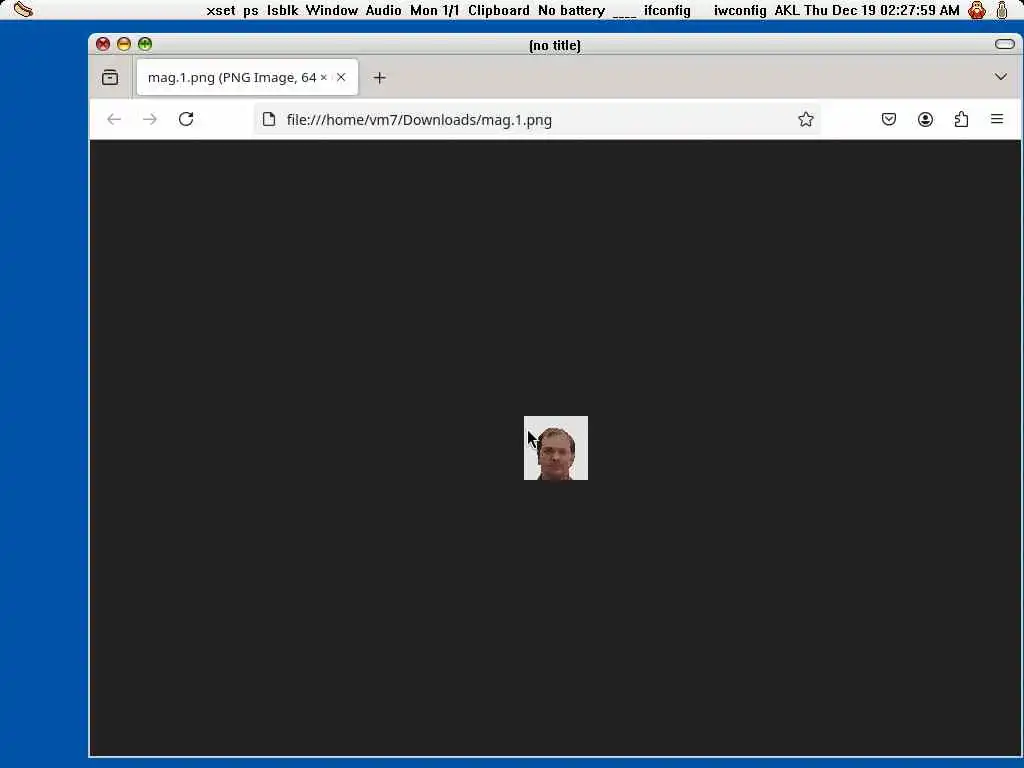Image resolution: width=1024 pixels, height=768 pixels.
Task: Open the ps panel item
Action: pos(251,10)
